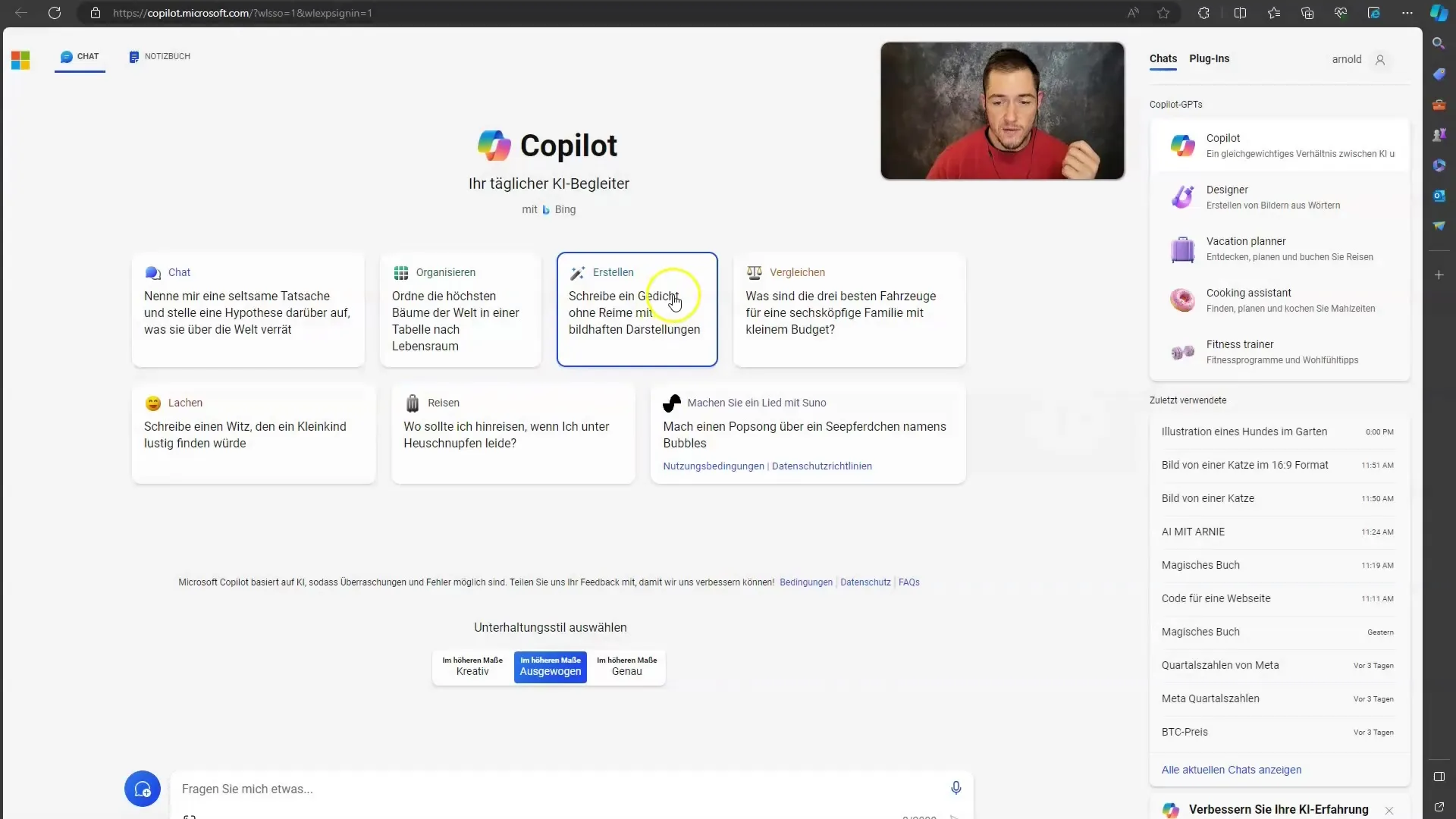This screenshot has width=1456, height=819.
Task: Select the Genau conversation style
Action: tap(626, 666)
